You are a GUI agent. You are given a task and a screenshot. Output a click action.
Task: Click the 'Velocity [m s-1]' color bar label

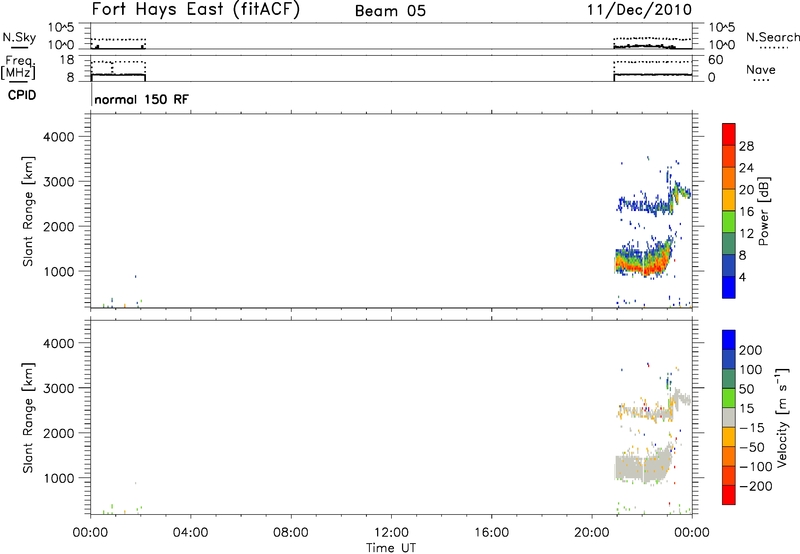(x=782, y=417)
